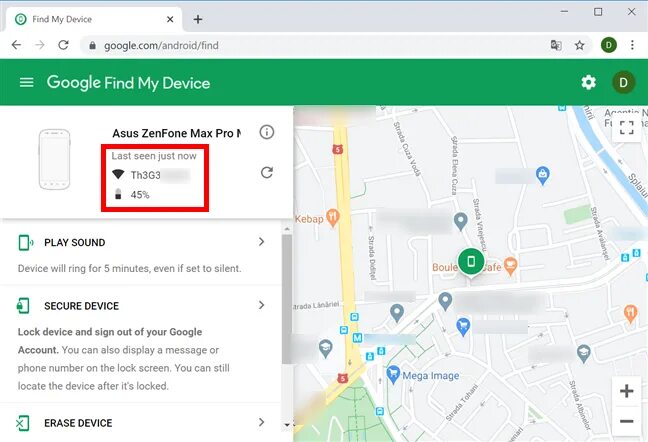This screenshot has height=442, width=648.
Task: Go back in the browser
Action: (17, 45)
